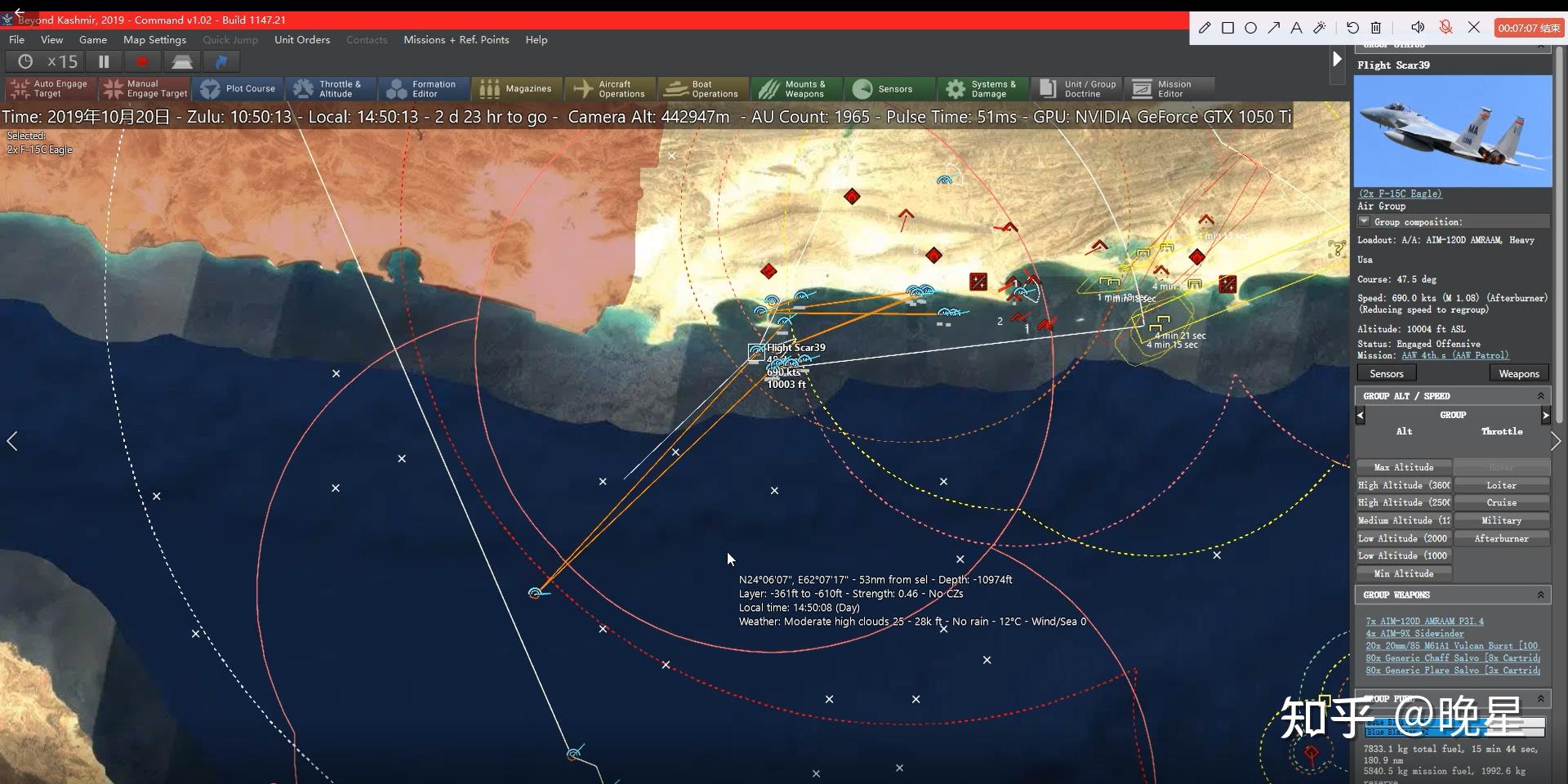The image size is (1568, 784).
Task: Click next arrow beside GROUP label
Action: [1545, 415]
